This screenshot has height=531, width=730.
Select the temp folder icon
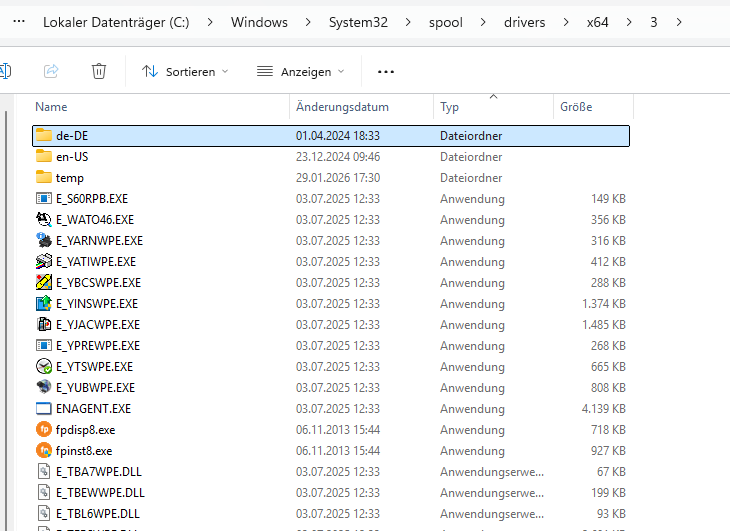point(44,177)
